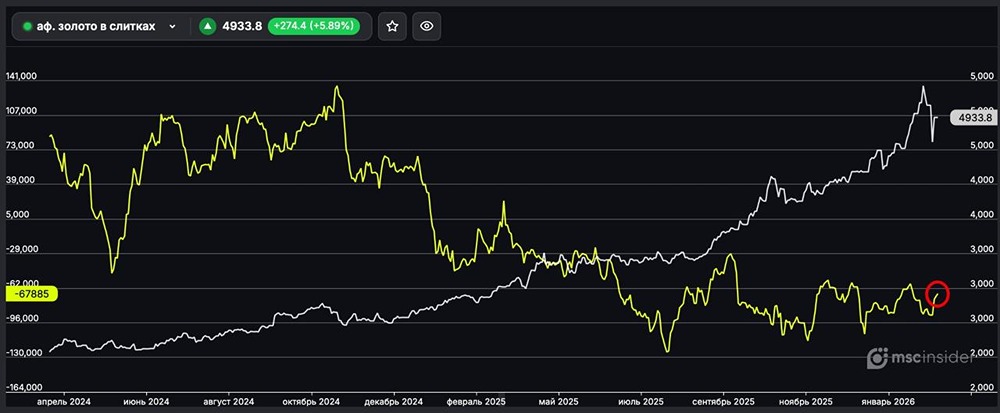This screenshot has height=413, width=1000.
Task: Select апрель 2024 on the time axis
Action: pos(64,402)
